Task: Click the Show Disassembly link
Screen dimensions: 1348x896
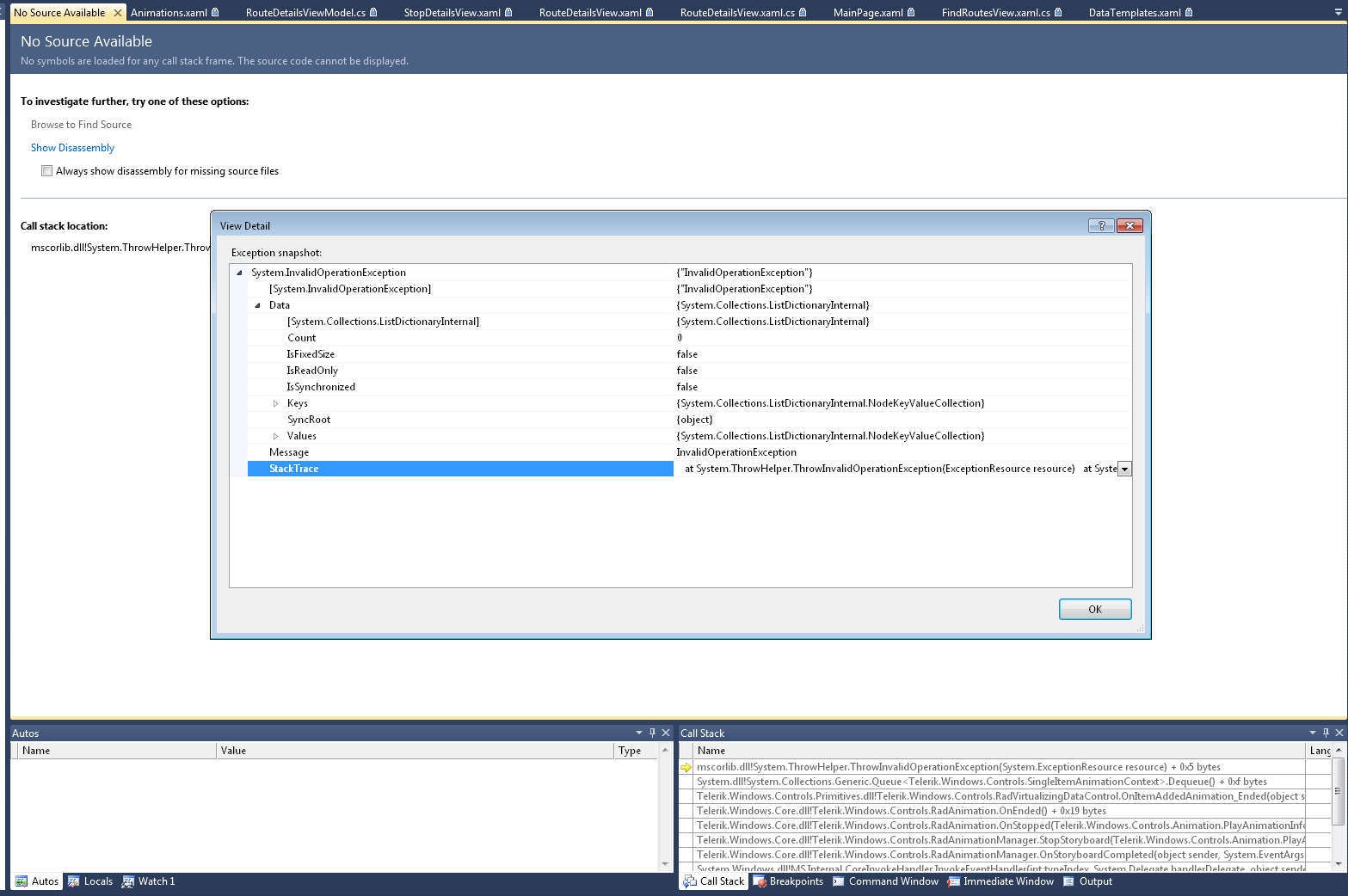Action: pos(72,148)
